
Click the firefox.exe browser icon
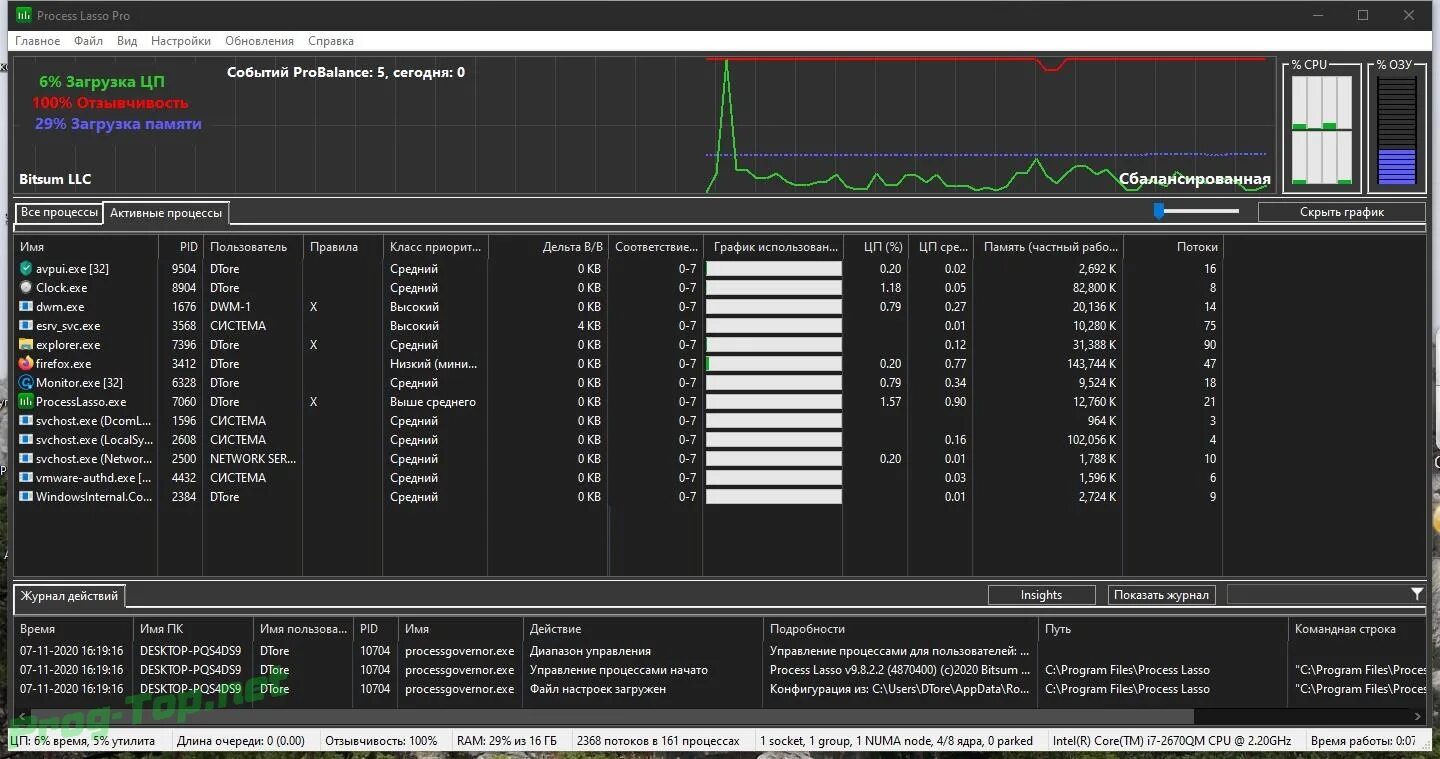pos(26,363)
